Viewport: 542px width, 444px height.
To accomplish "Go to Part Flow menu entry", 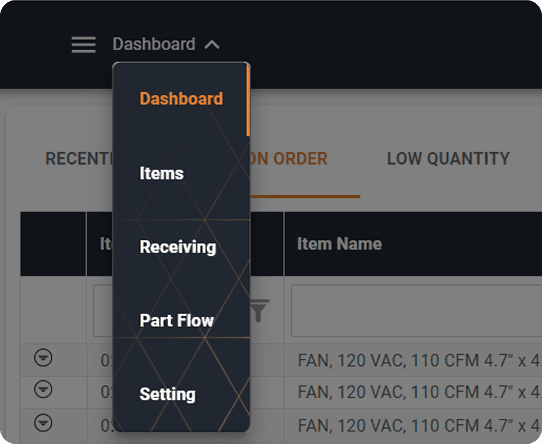I will tap(177, 321).
